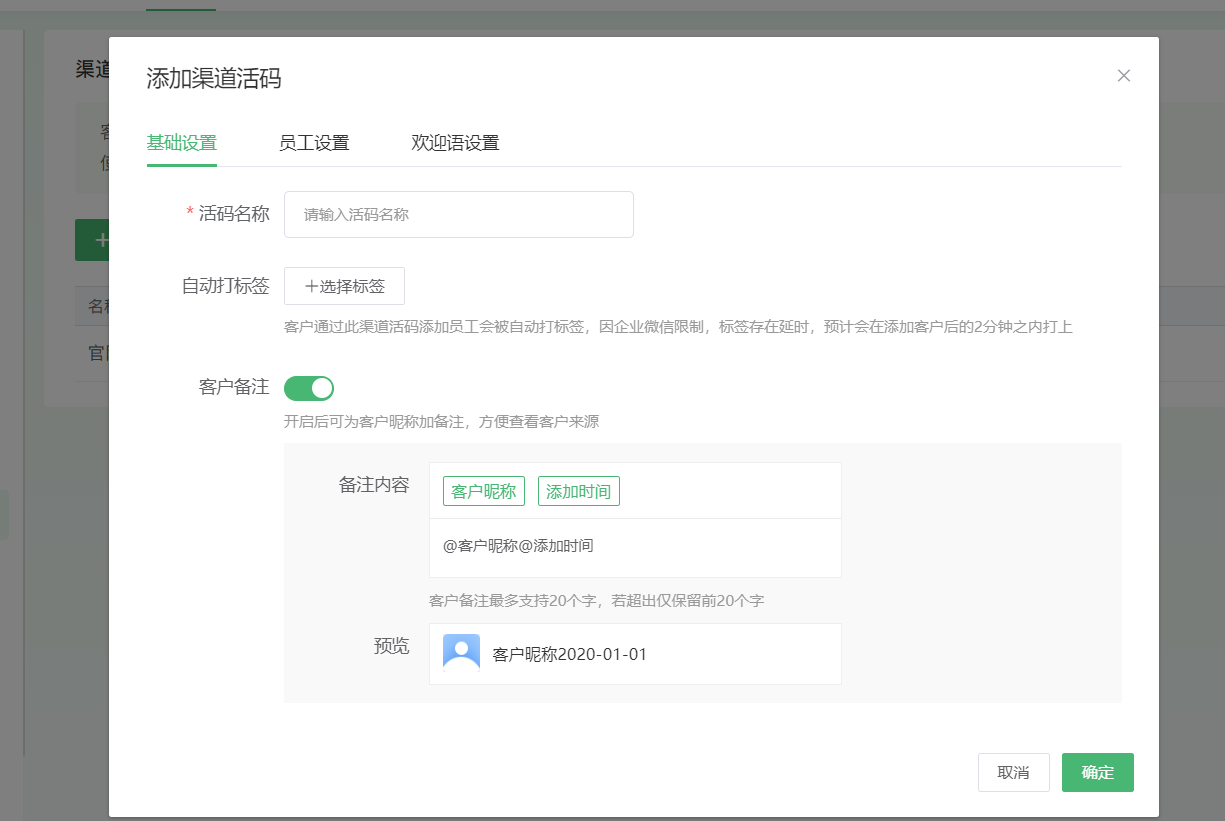Click the 添加渠道活码 dialog title
1225x821 pixels.
214,79
